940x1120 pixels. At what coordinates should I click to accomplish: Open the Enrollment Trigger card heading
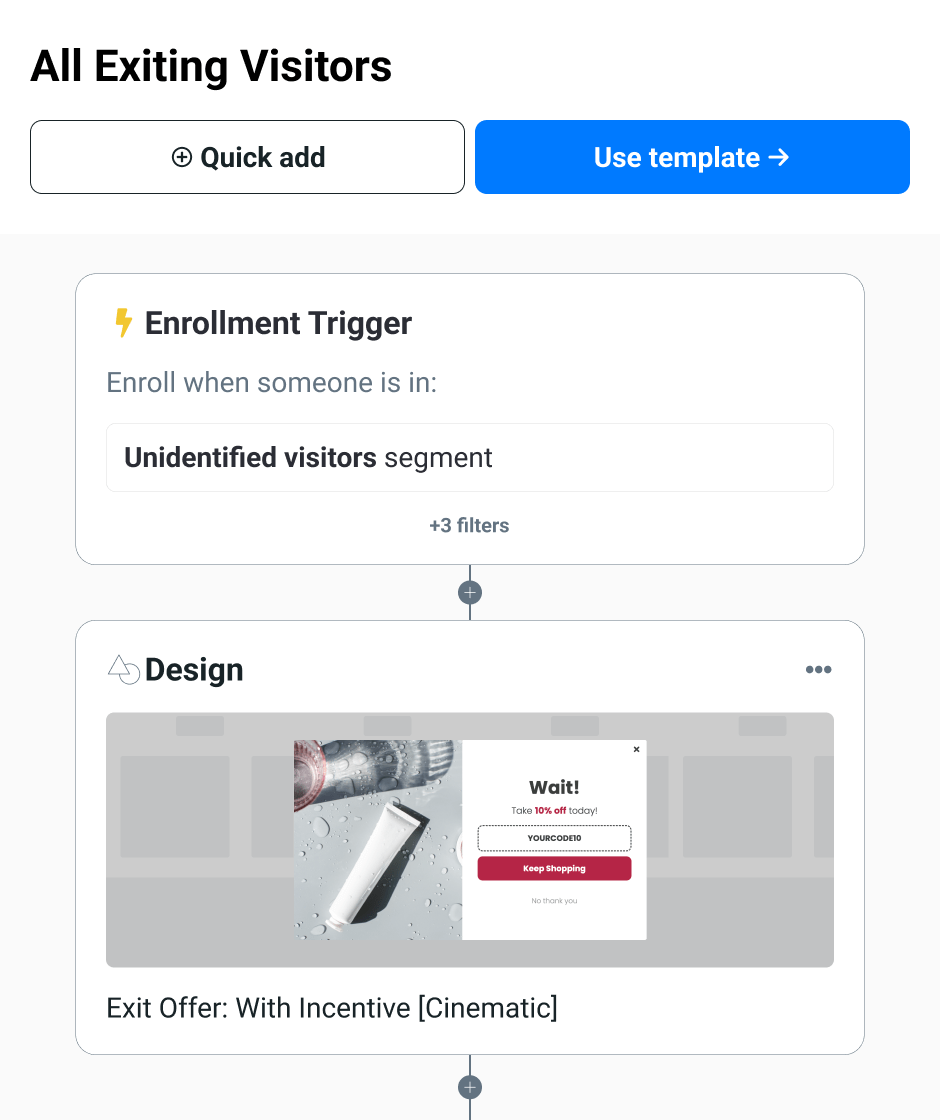coord(279,323)
